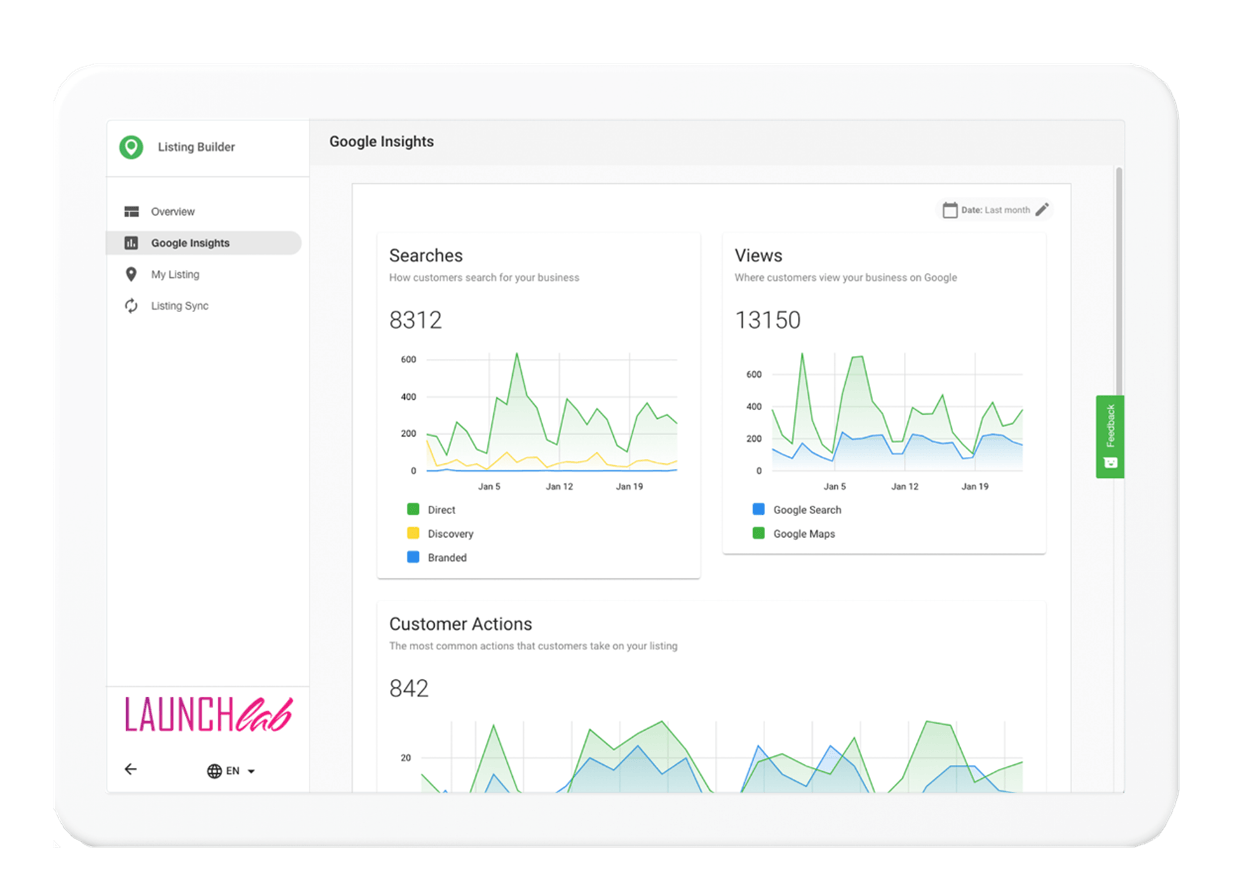The width and height of the screenshot is (1250, 893).
Task: Open the Feedback panel
Action: click(1109, 435)
